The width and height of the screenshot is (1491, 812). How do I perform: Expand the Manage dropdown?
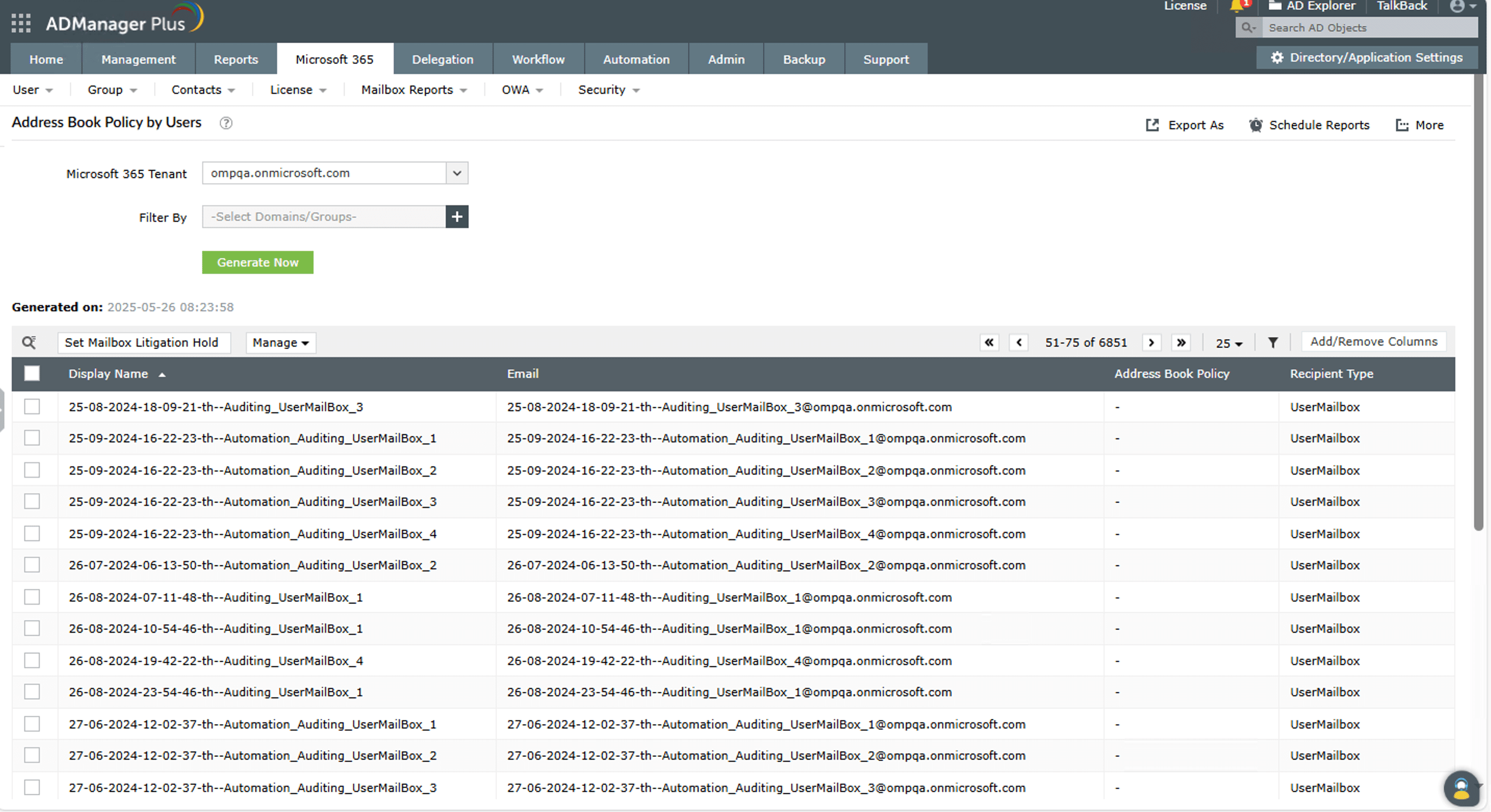[x=281, y=342]
